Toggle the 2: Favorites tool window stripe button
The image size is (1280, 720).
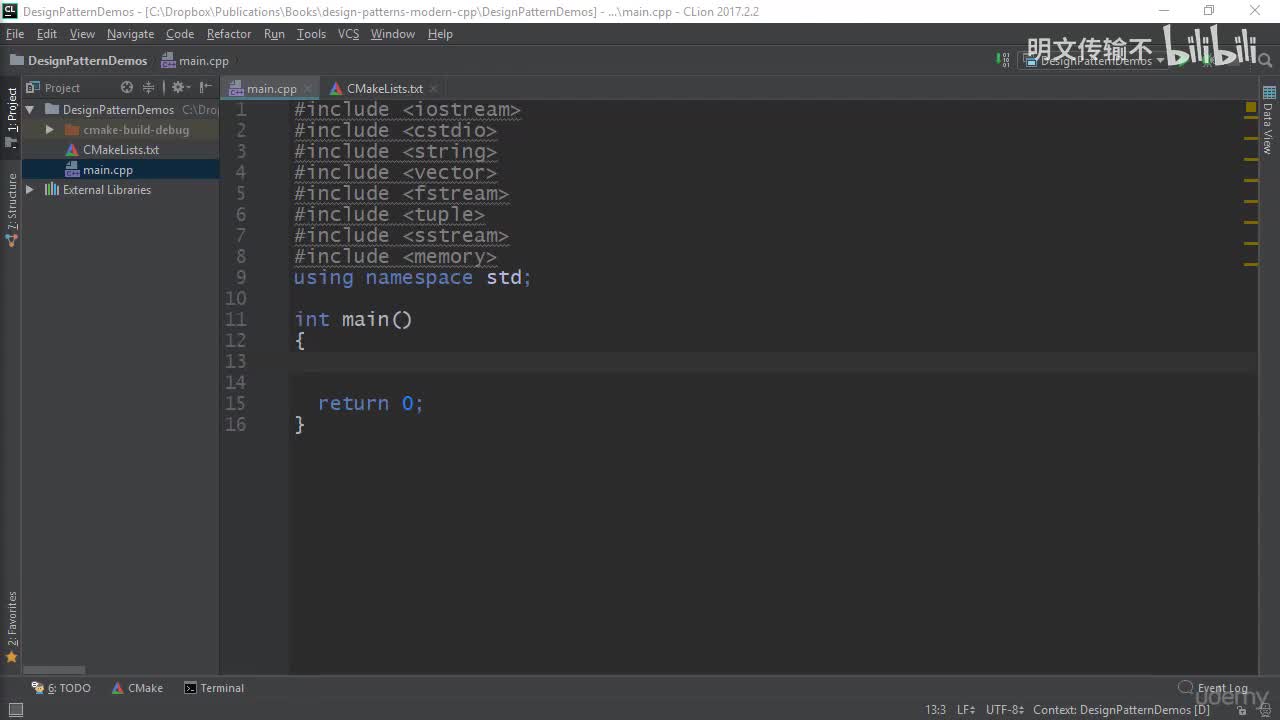tap(12, 626)
